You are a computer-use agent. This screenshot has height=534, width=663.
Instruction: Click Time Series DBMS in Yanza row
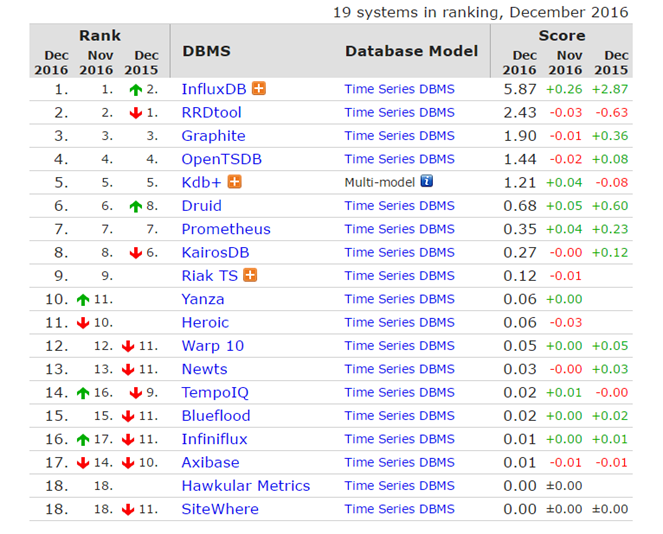pyautogui.click(x=400, y=299)
